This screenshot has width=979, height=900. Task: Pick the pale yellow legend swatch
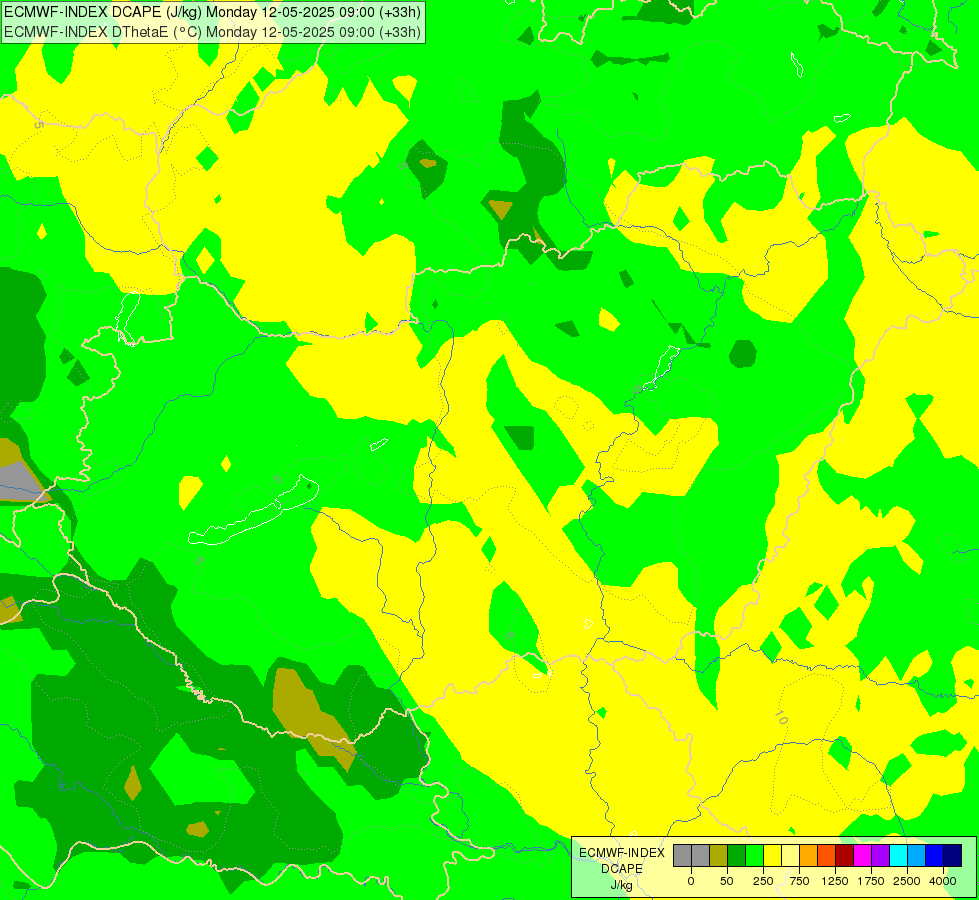tap(790, 855)
